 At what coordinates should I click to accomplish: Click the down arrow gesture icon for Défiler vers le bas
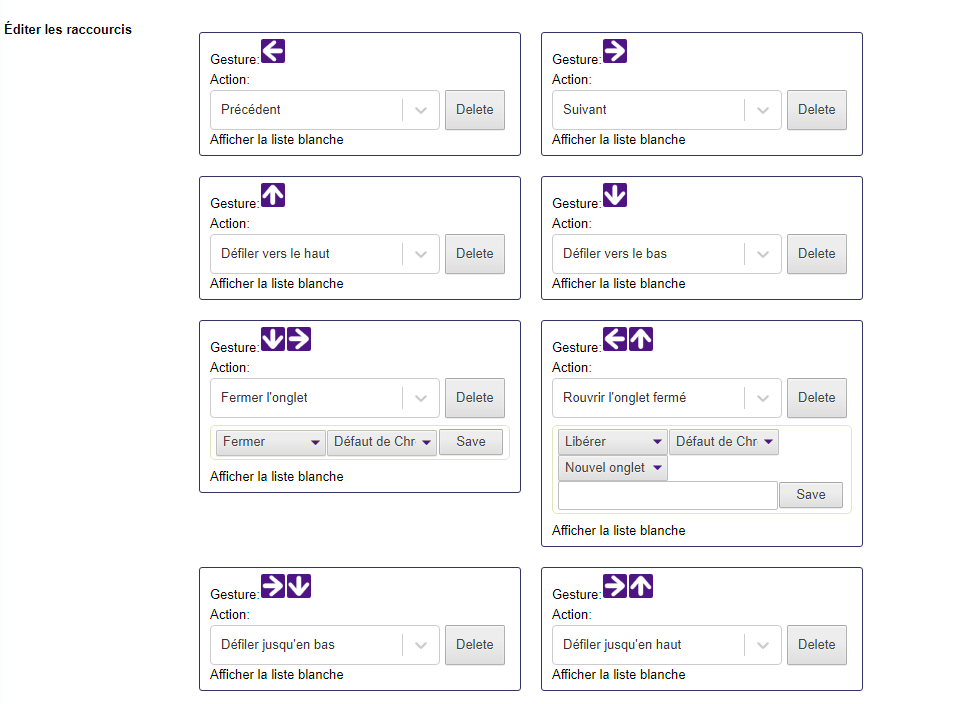click(615, 195)
